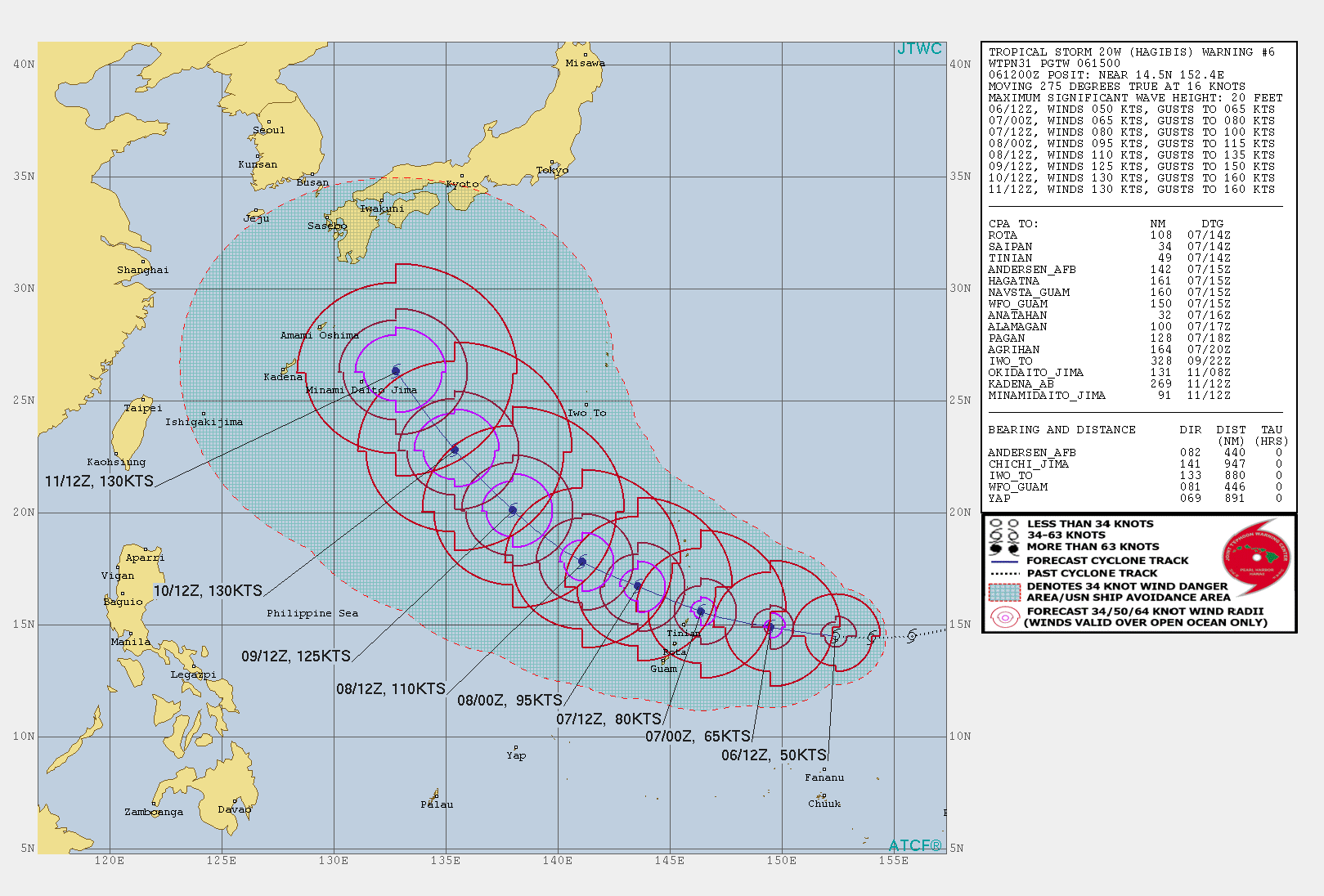Click the 130E longitude axis label
The image size is (1324, 896).
click(334, 860)
